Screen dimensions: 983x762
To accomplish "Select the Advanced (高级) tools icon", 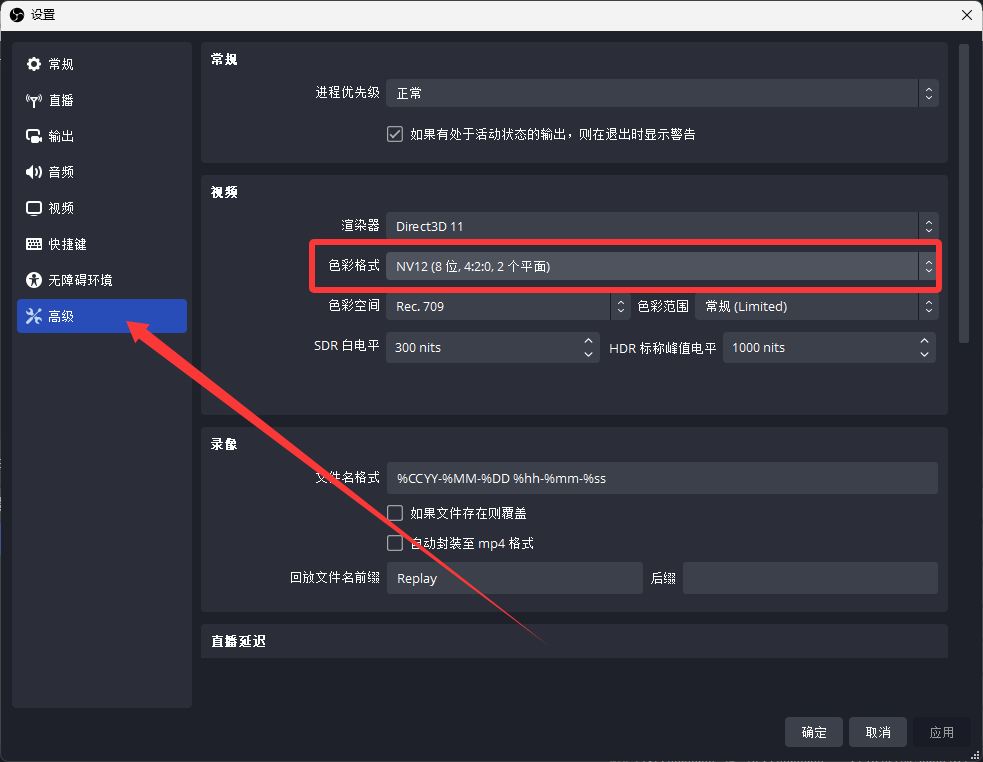I will coord(34,317).
